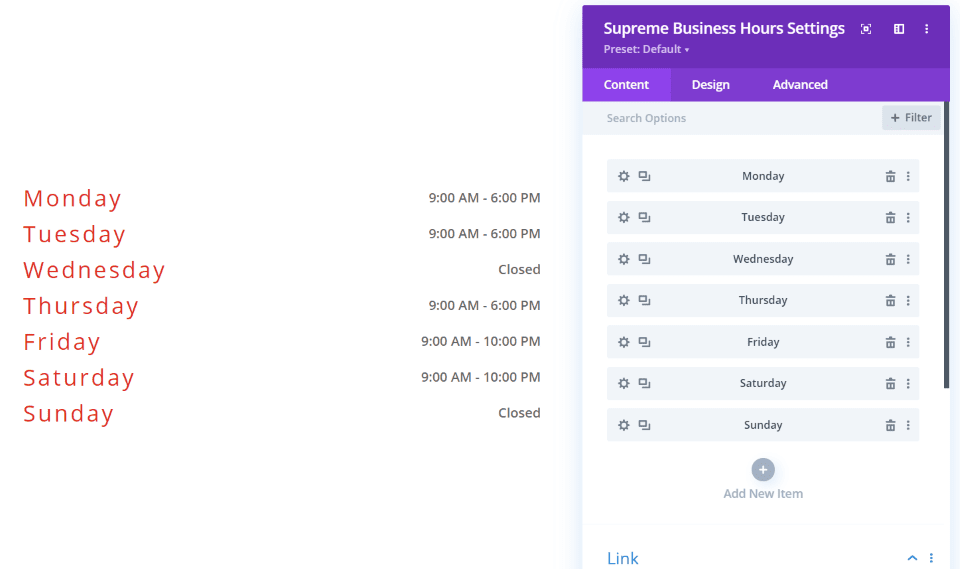
Task: Select the Saturday item row
Action: (x=763, y=384)
